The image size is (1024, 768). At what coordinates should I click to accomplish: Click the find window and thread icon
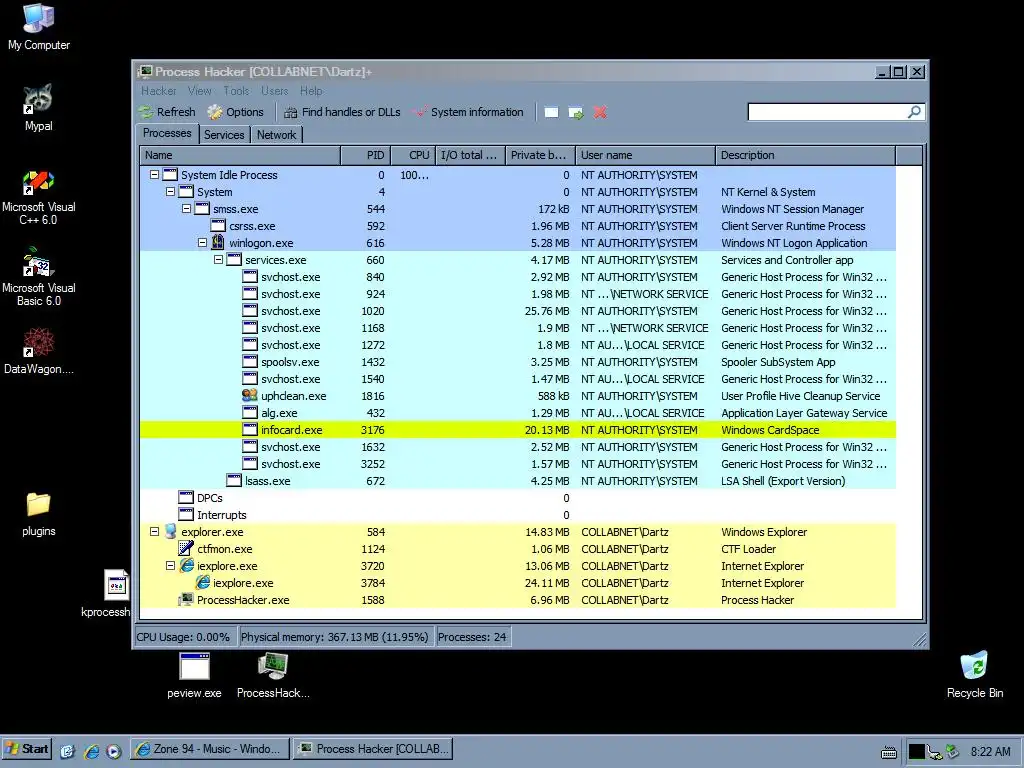(x=576, y=112)
